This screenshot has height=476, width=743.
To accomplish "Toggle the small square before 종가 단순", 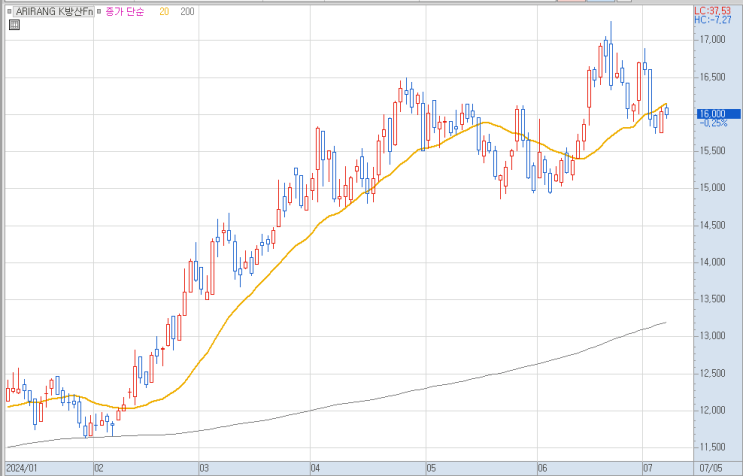I will (x=99, y=11).
